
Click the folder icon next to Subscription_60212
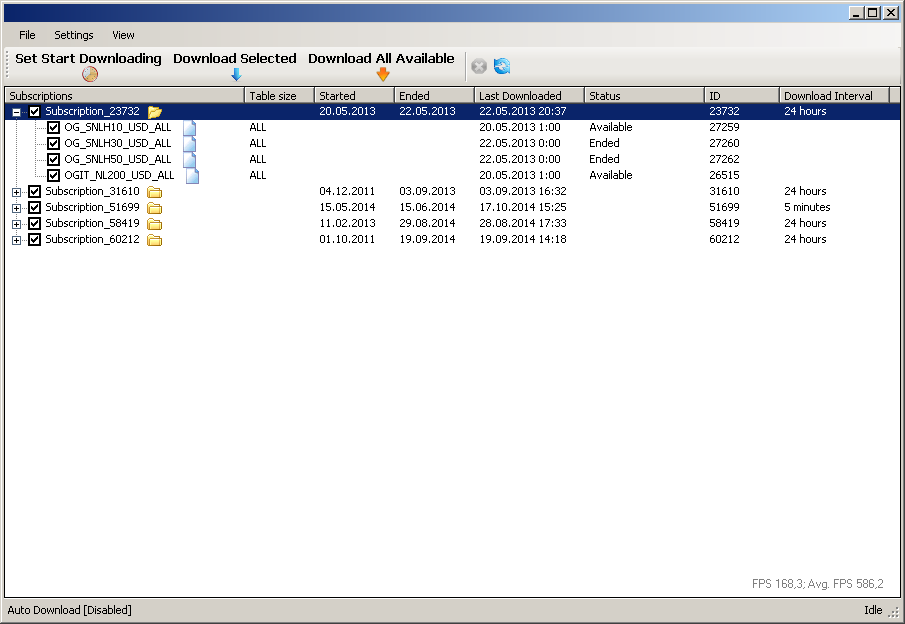click(154, 240)
